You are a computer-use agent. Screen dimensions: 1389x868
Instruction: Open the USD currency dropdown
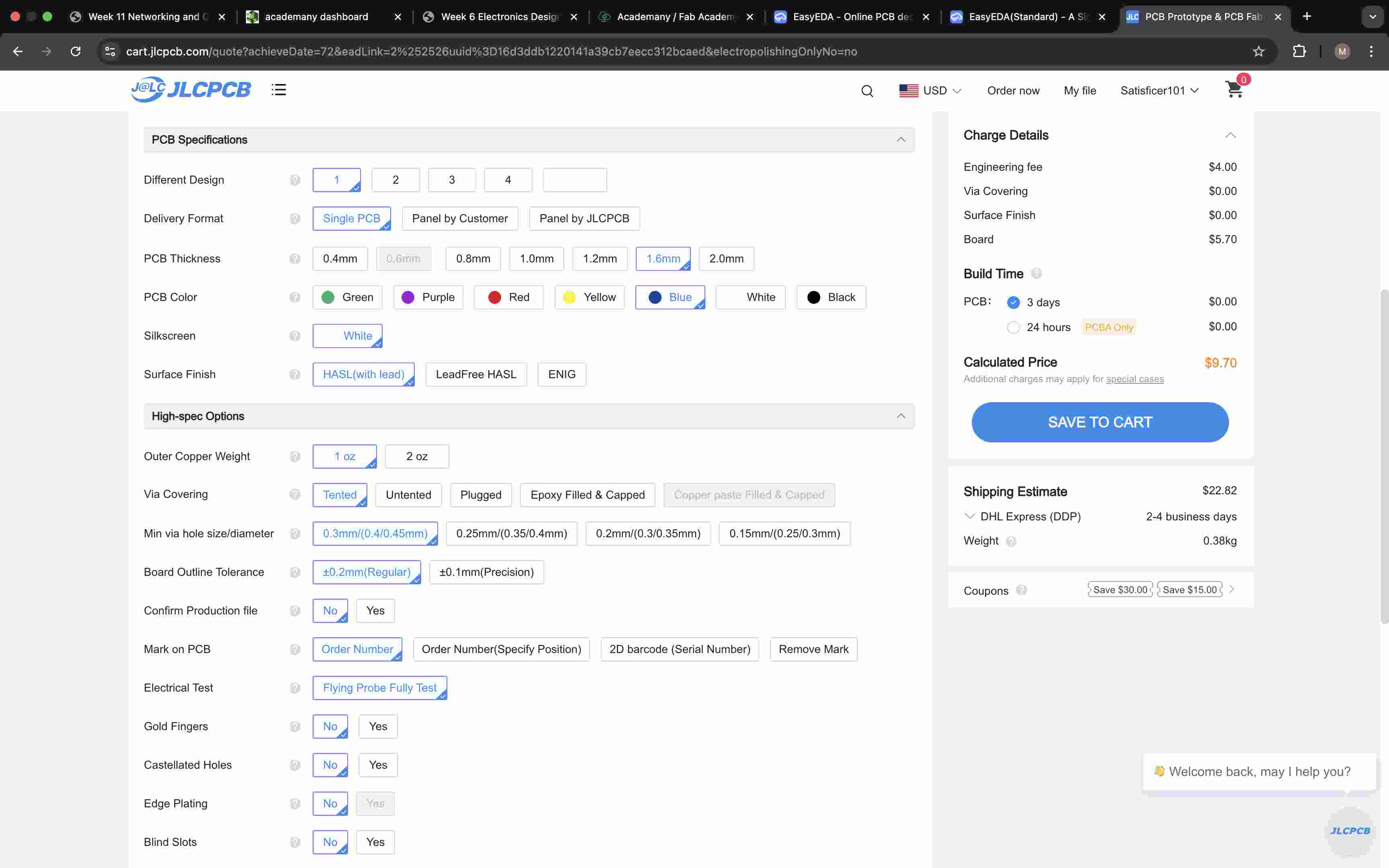tap(930, 91)
